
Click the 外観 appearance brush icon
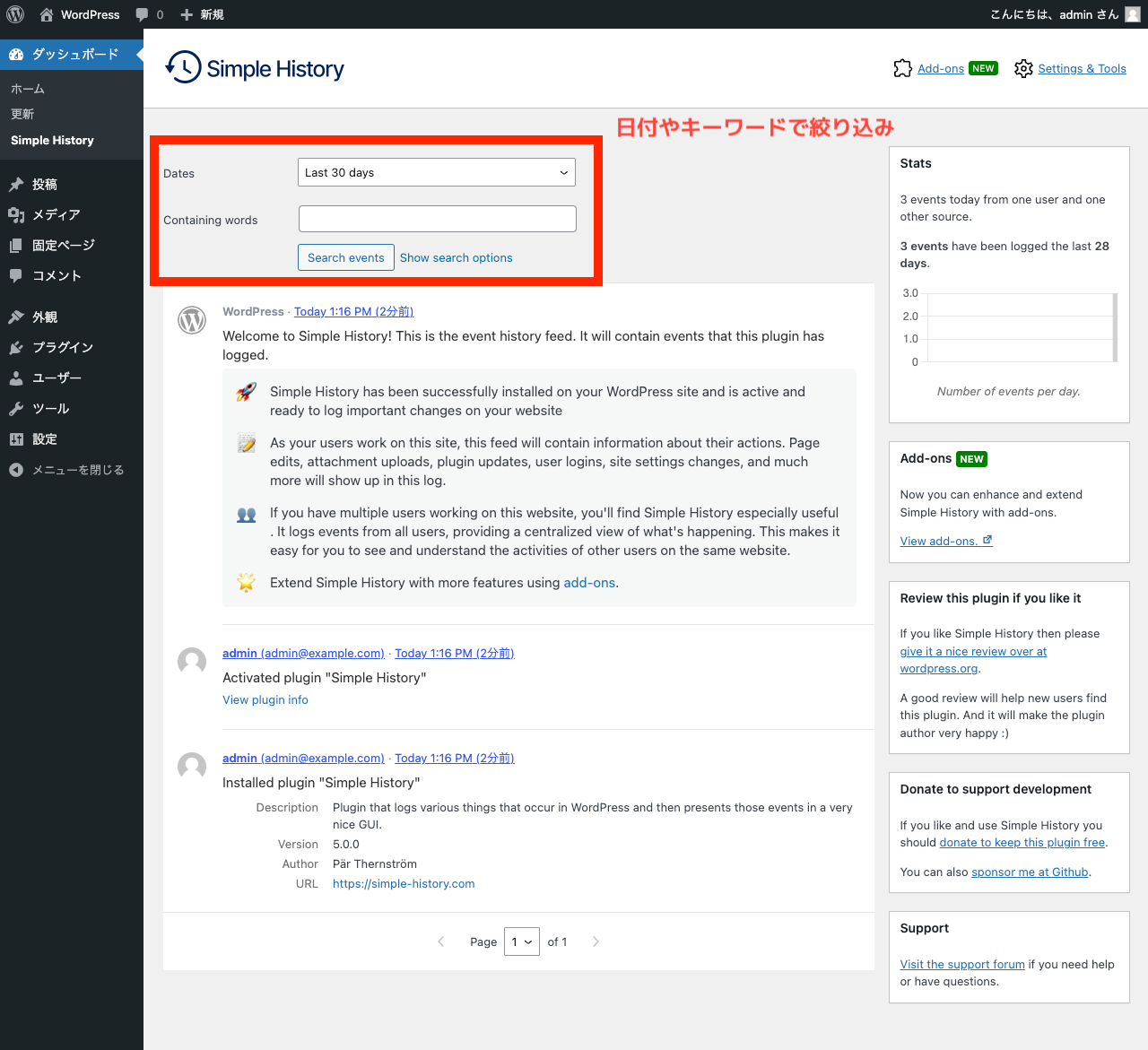(x=16, y=317)
